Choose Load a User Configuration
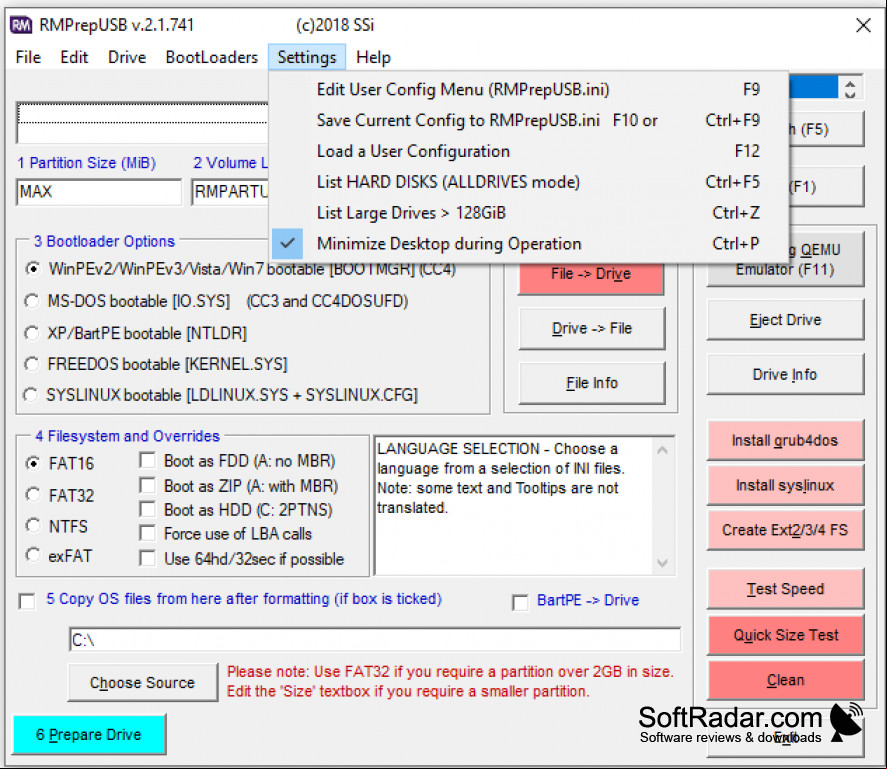The width and height of the screenshot is (887, 769). [x=528, y=151]
